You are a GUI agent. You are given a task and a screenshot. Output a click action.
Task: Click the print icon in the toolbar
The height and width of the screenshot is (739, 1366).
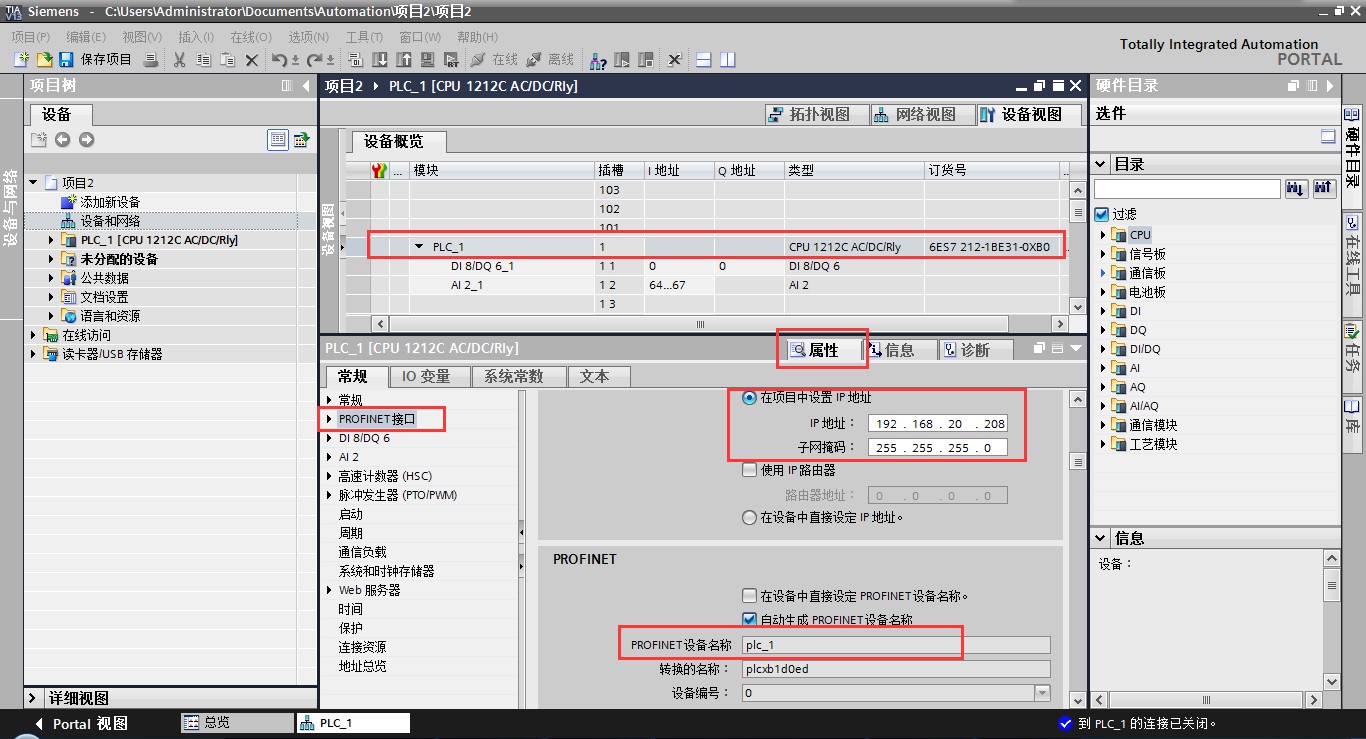150,60
